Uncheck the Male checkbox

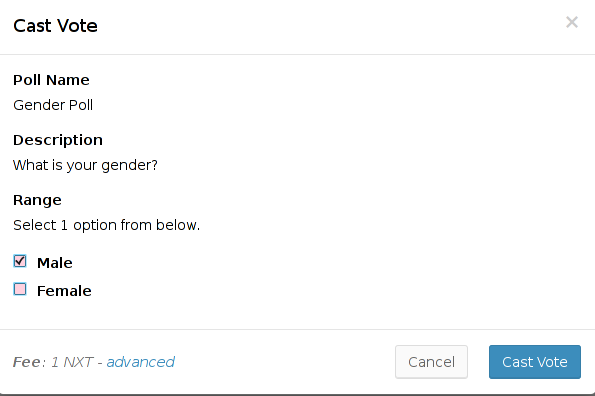[20, 261]
